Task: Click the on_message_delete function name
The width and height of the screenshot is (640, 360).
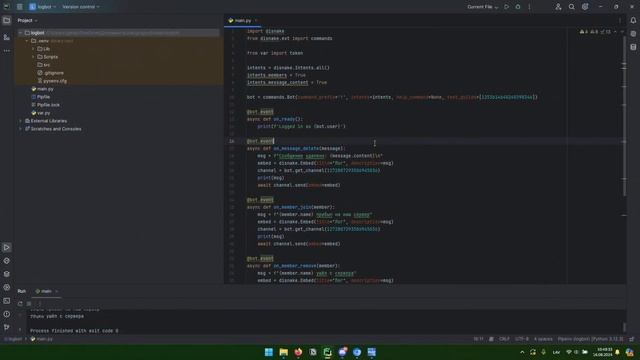Action: [x=296, y=149]
